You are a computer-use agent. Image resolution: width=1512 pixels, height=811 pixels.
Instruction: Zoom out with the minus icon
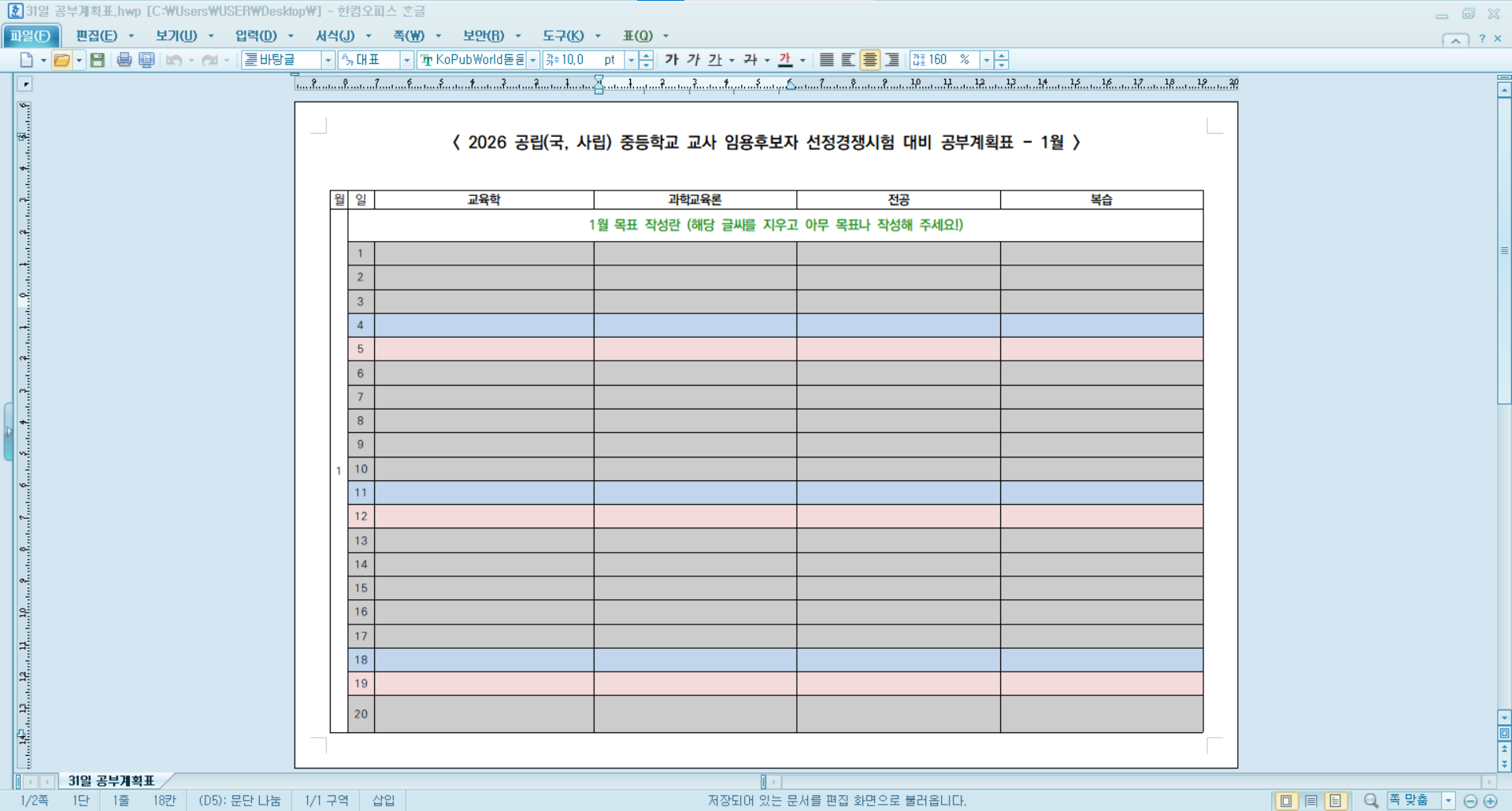tap(1470, 802)
